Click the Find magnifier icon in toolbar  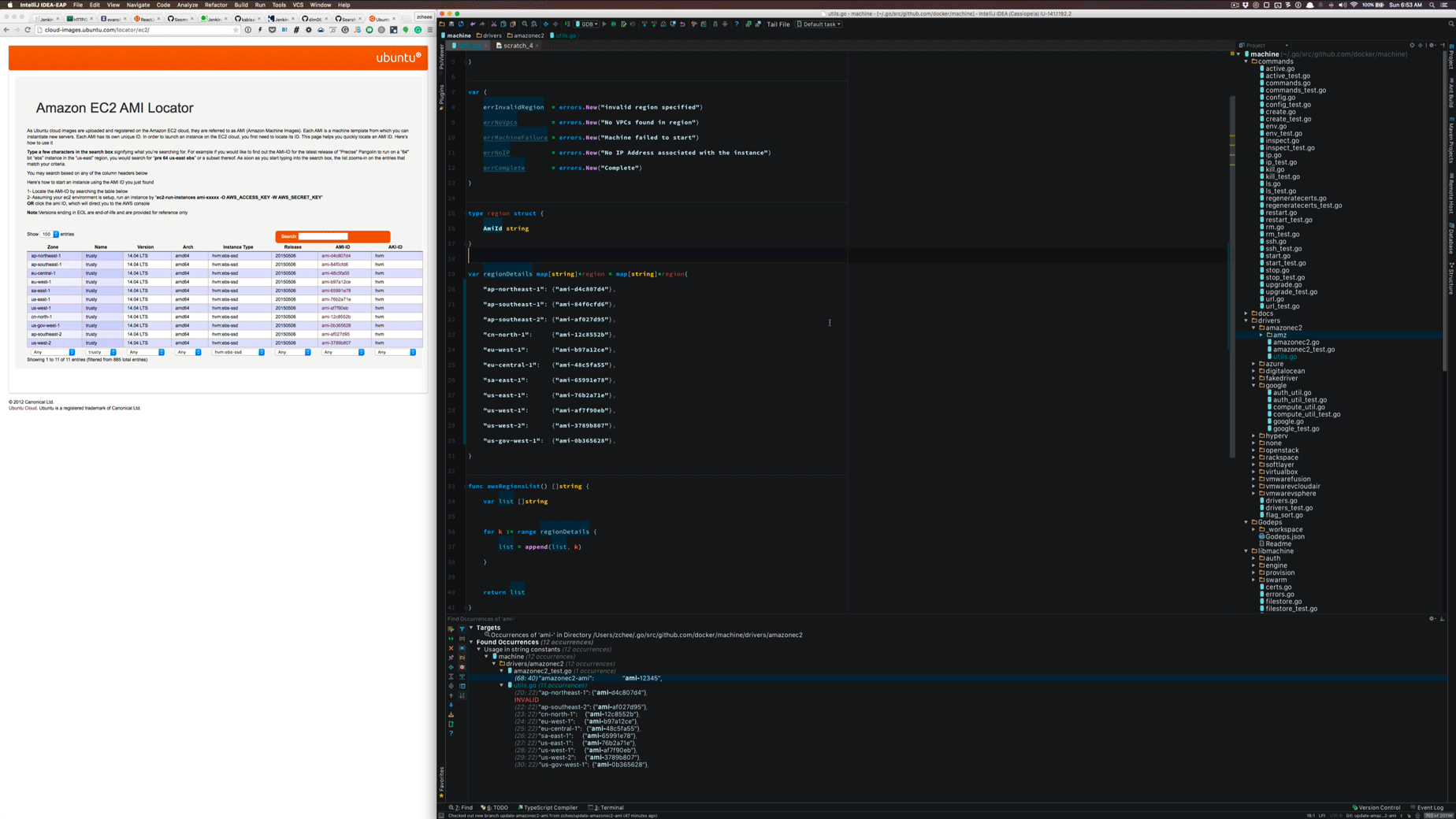tap(525, 24)
